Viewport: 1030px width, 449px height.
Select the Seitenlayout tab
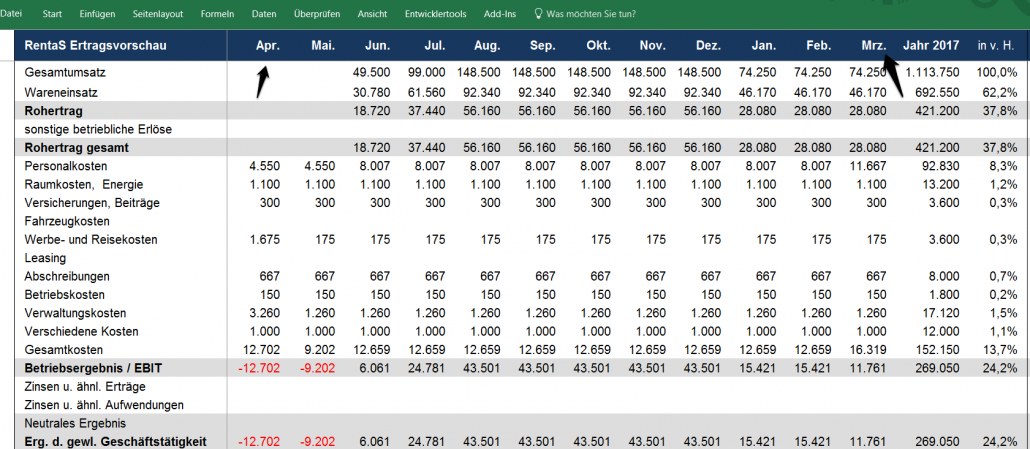coord(158,14)
